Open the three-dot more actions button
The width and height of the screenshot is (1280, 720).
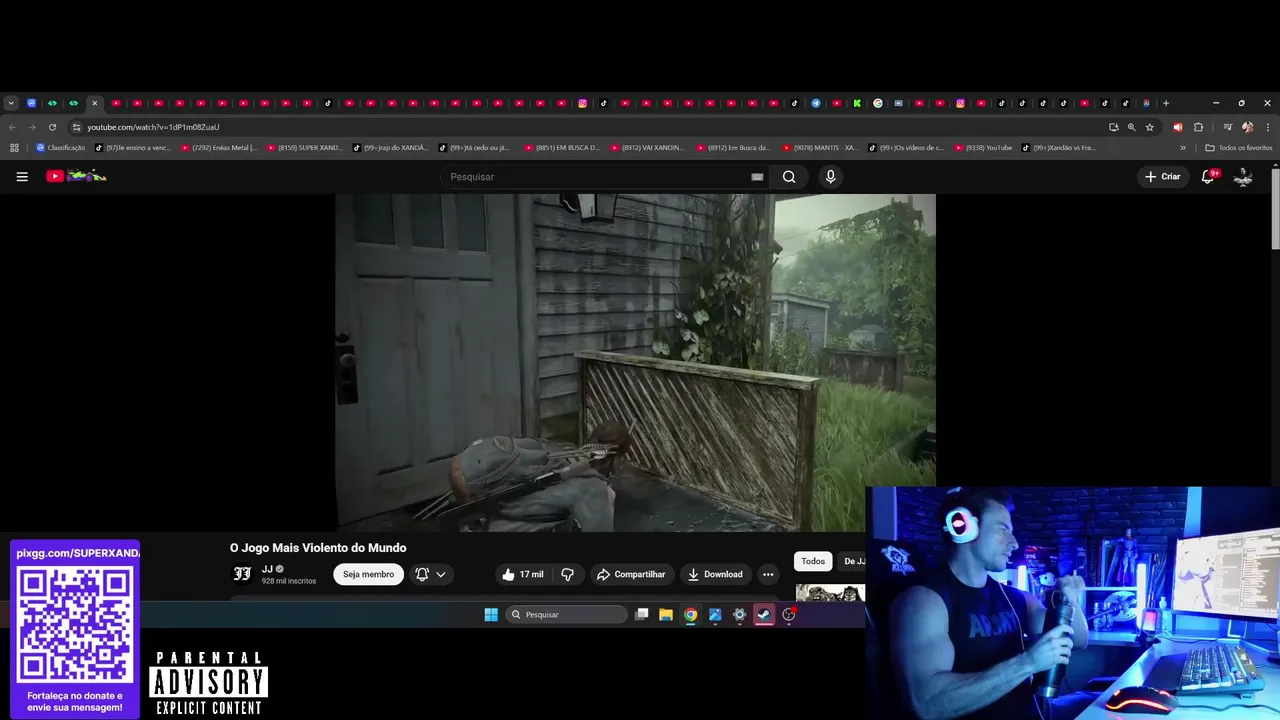tap(768, 574)
